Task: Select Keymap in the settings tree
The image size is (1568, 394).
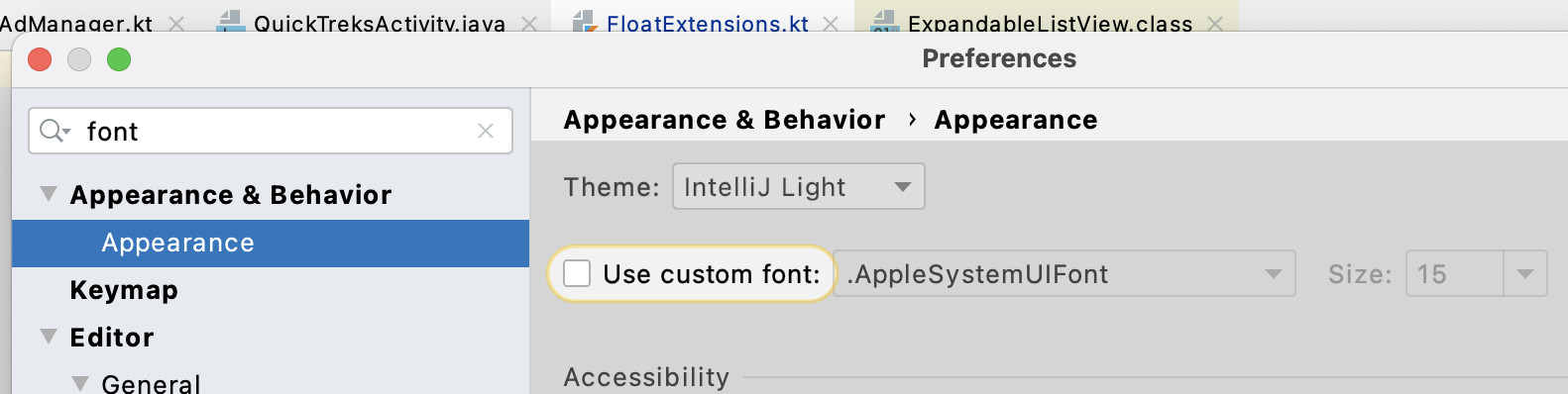Action: 124,290
